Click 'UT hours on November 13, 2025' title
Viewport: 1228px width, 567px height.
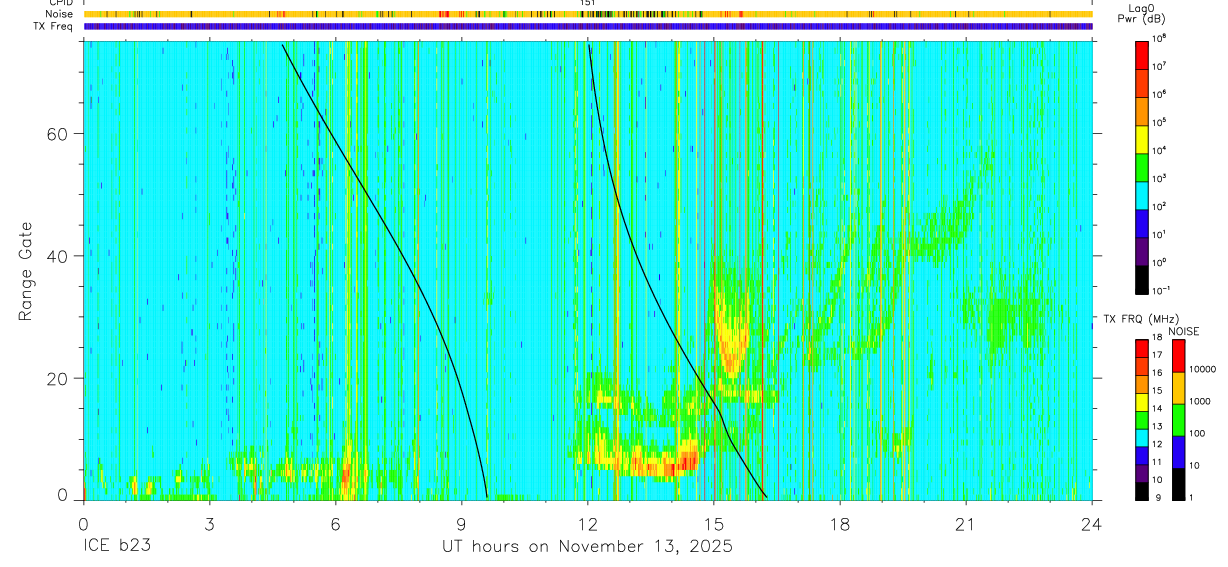pos(588,547)
